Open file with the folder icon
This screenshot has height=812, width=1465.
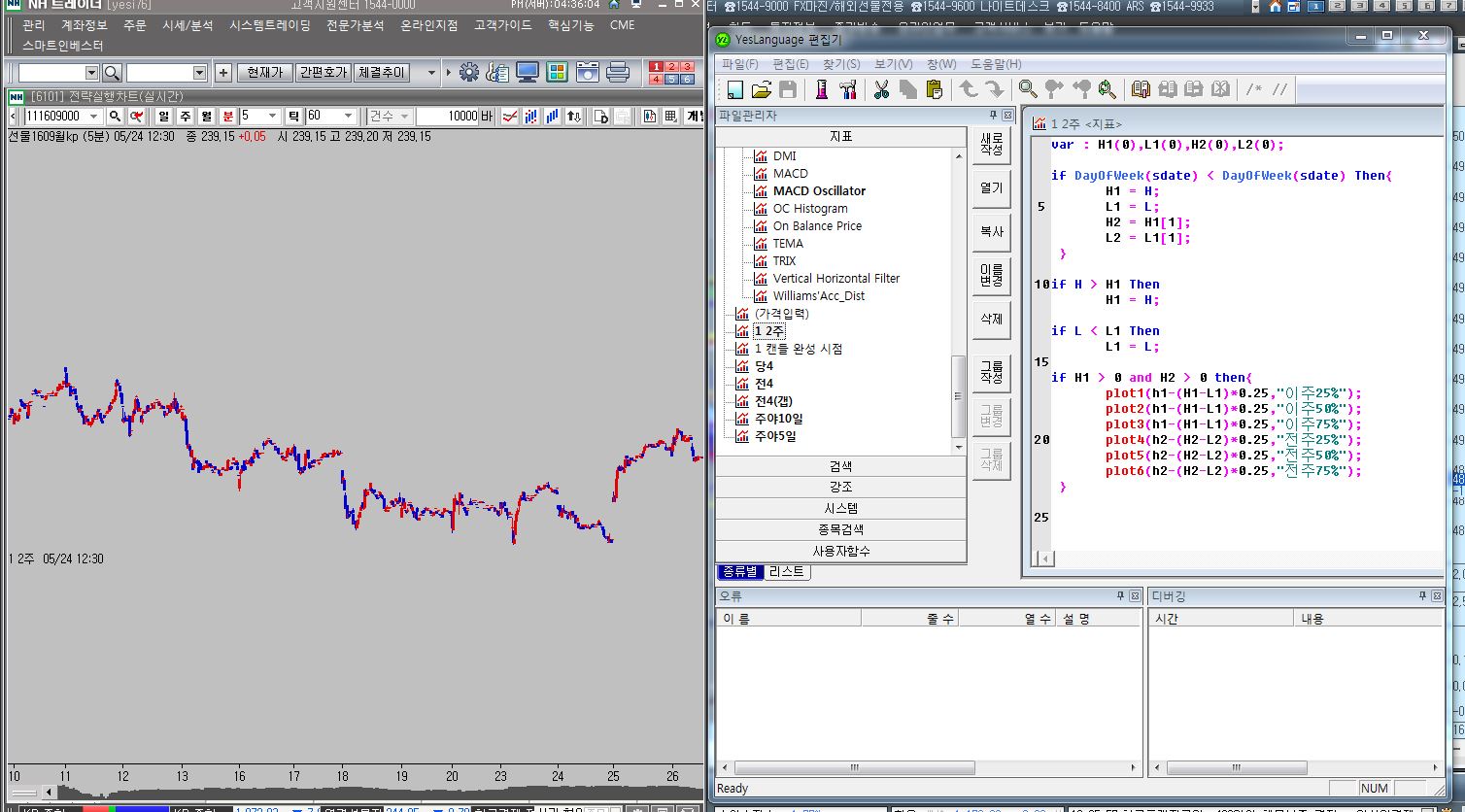click(762, 90)
